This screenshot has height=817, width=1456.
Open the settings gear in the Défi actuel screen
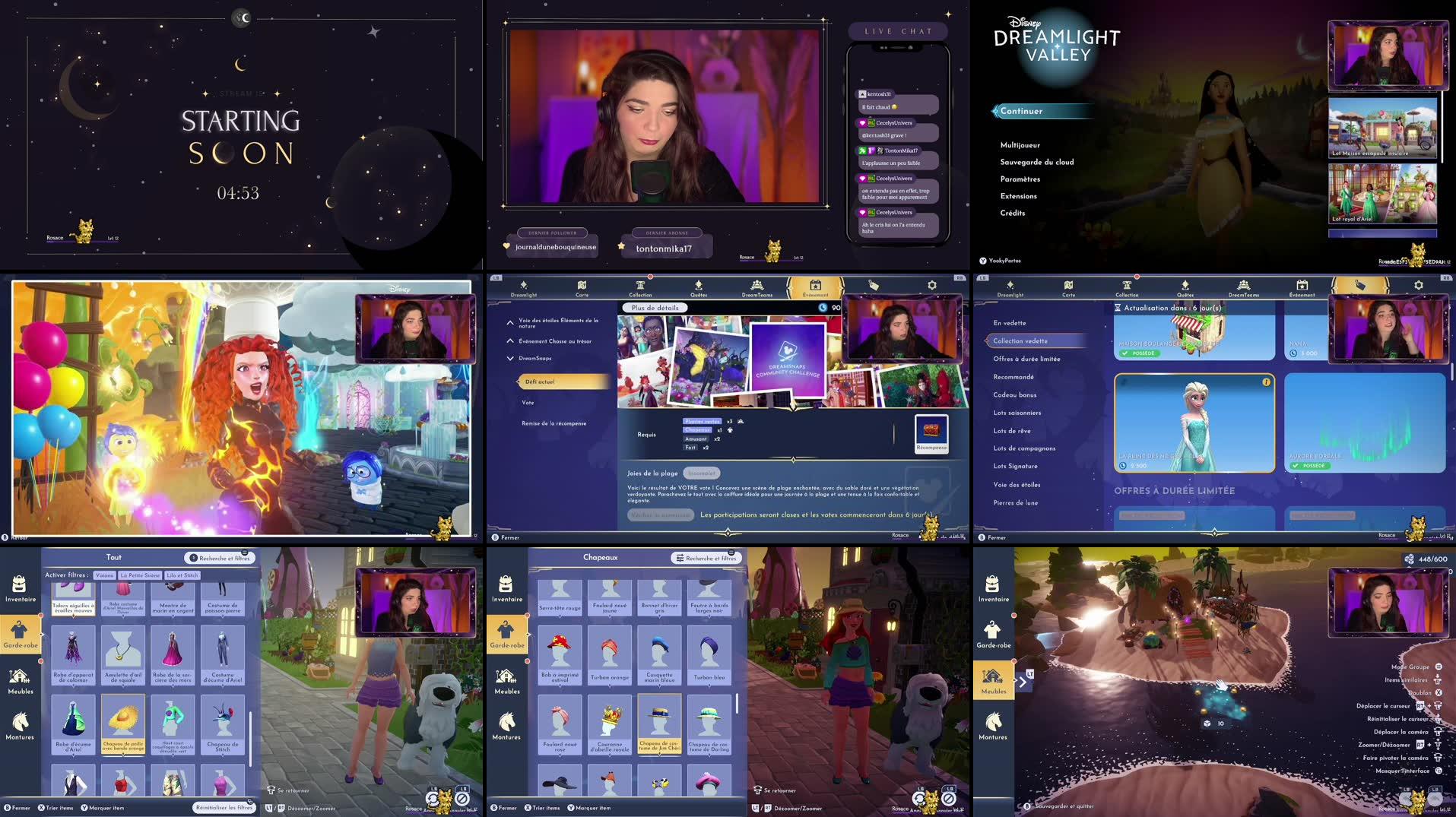click(931, 286)
